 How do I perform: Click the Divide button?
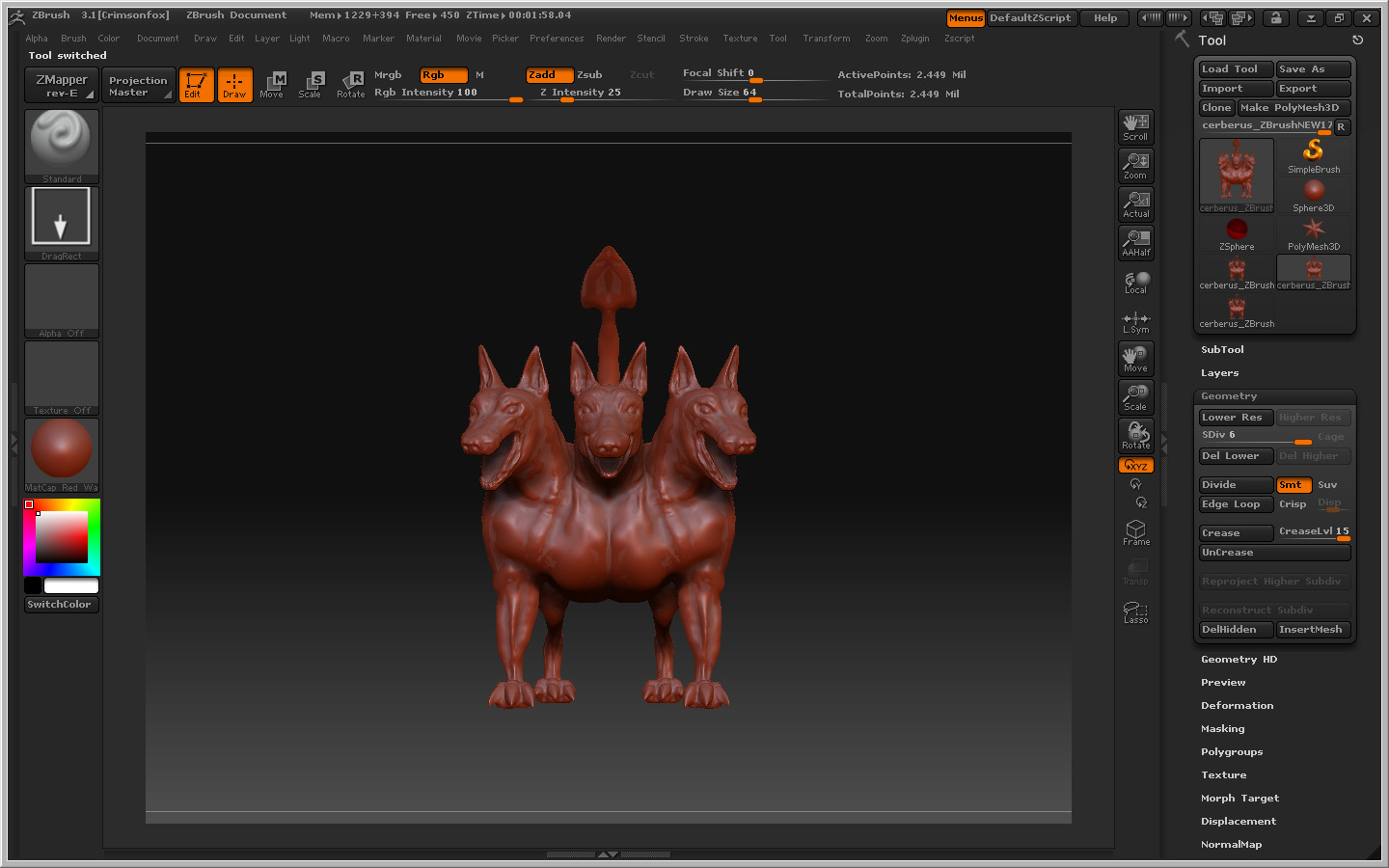tap(1235, 485)
